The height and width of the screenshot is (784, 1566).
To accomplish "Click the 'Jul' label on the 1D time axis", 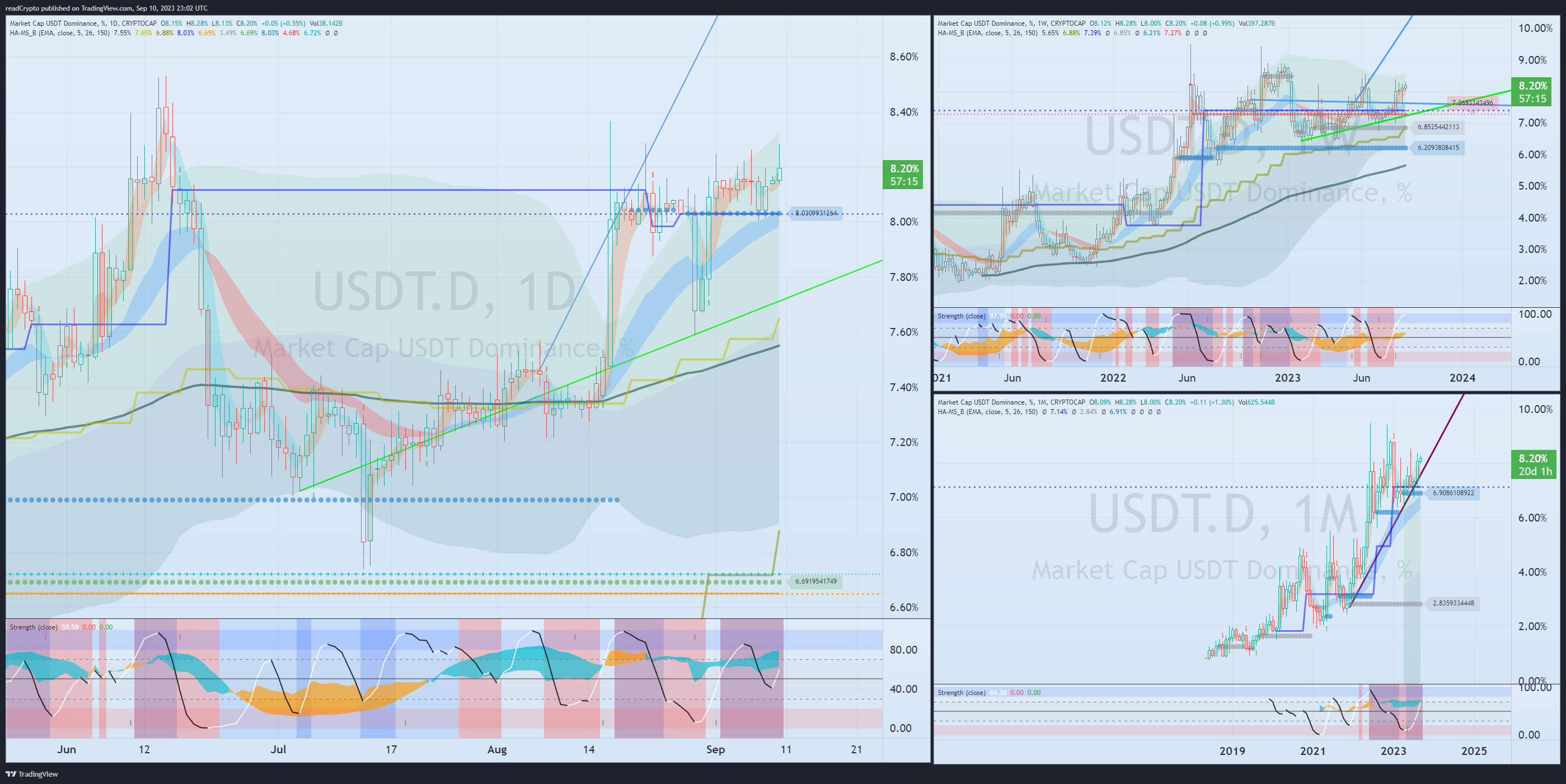I will 278,749.
